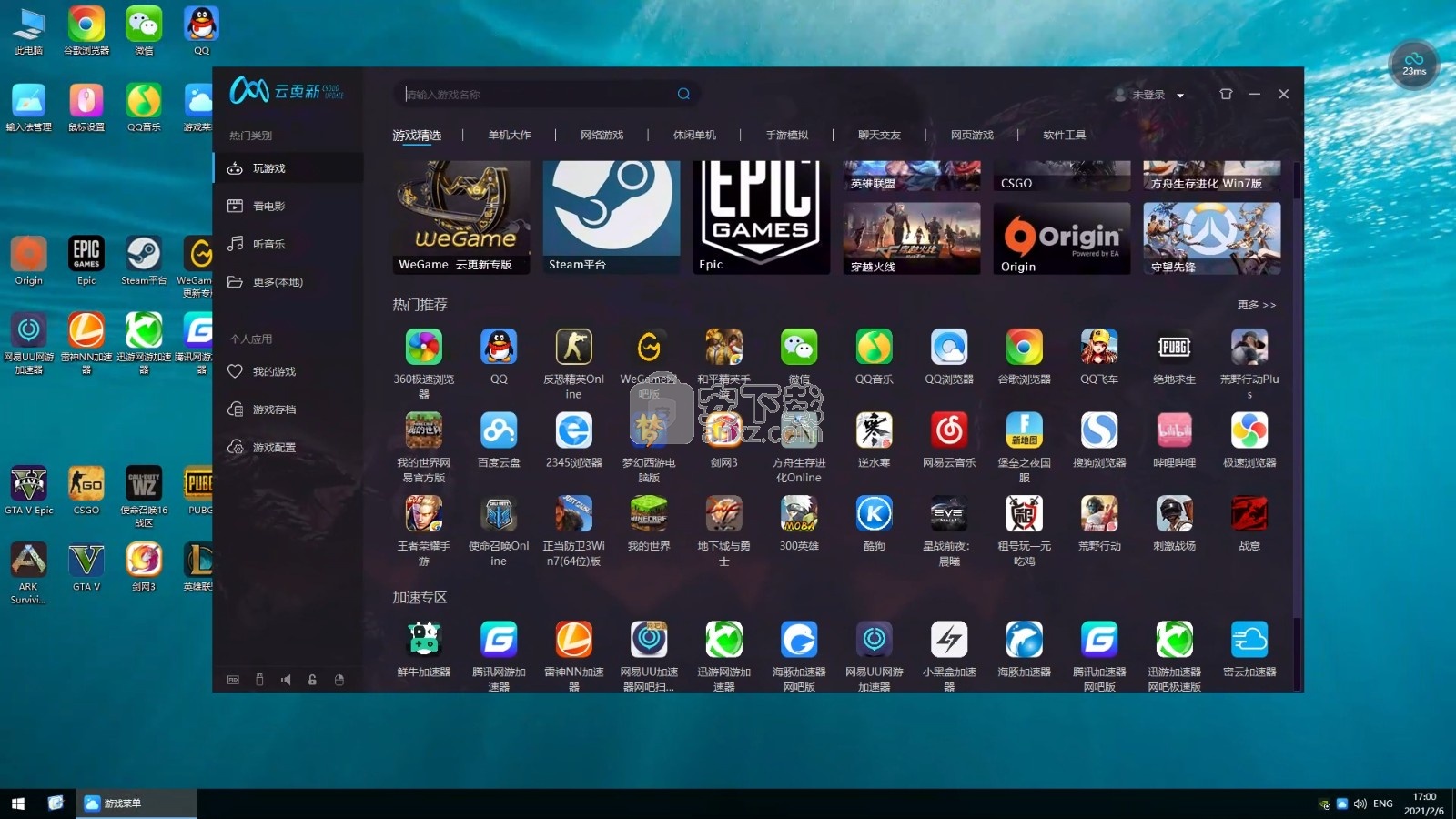Switch to 软件工具 tab

point(1065,135)
